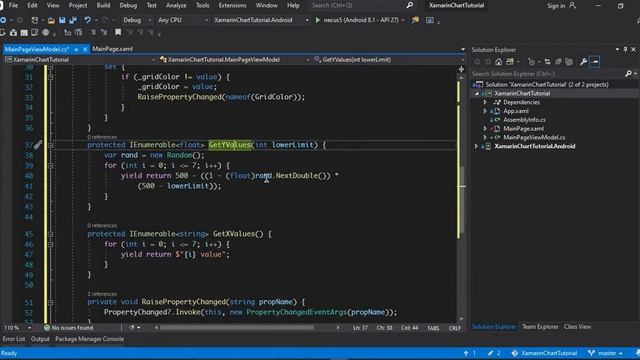Open the master branch dropdown in status bar

click(x=606, y=353)
